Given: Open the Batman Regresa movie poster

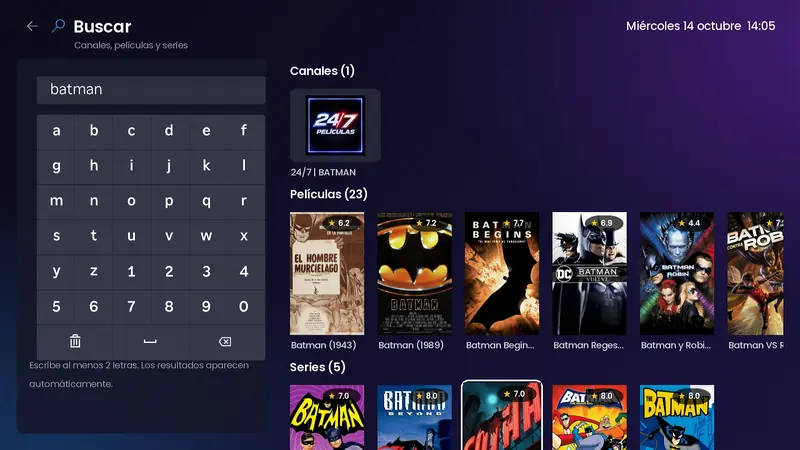Looking at the screenshot, I should [589, 273].
